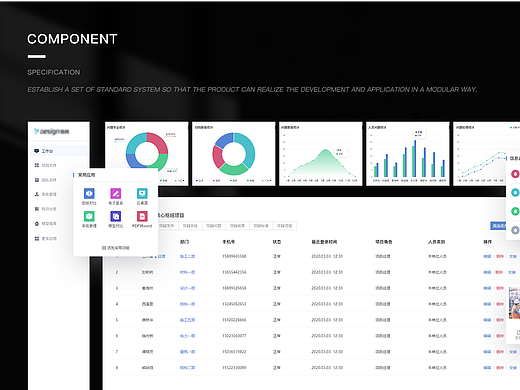The image size is (520, 390).
Task: Click the blue edit link in row 7
Action: tap(487, 352)
